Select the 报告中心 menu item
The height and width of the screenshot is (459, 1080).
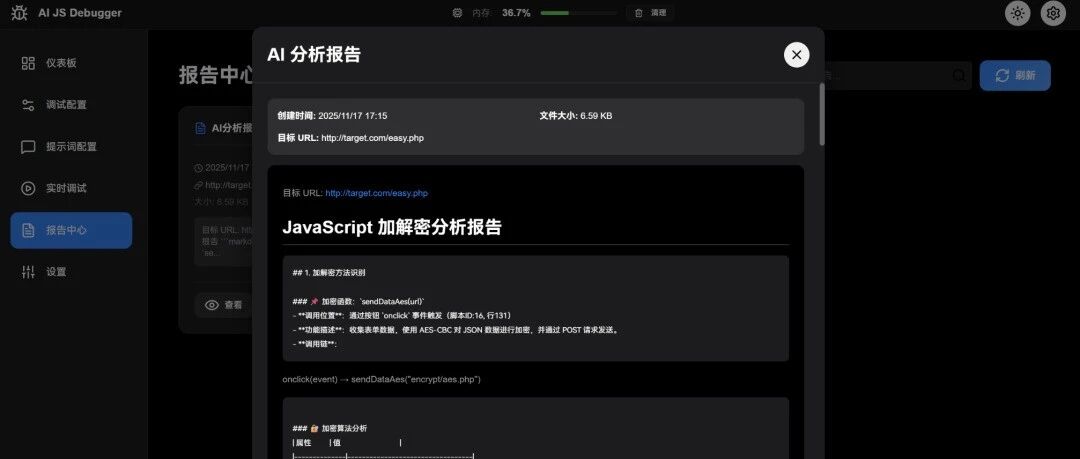point(71,230)
